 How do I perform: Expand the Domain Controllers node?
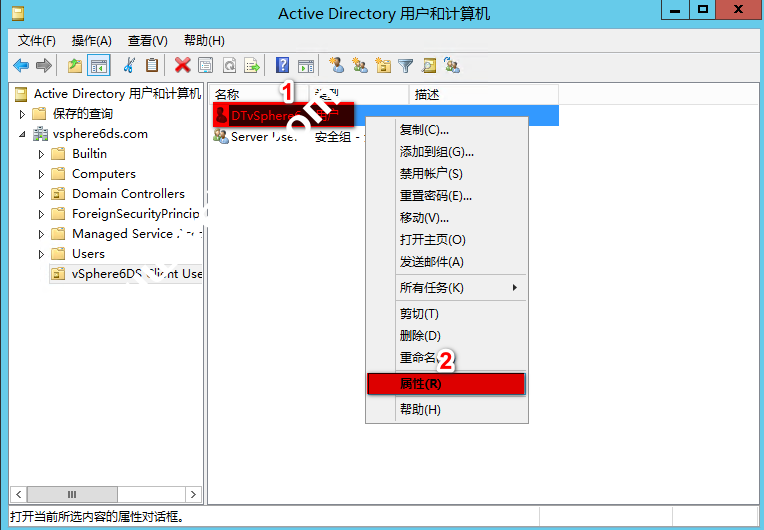click(x=41, y=194)
